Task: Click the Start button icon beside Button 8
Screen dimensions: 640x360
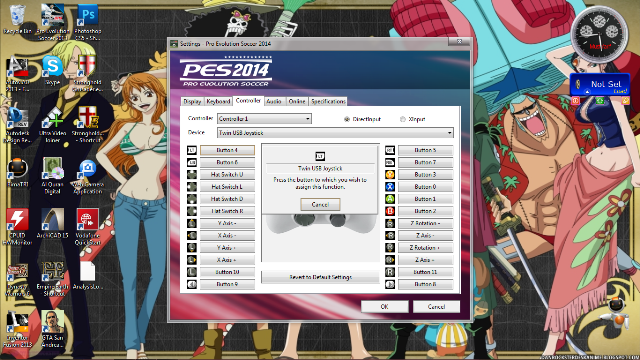Action: [x=390, y=284]
